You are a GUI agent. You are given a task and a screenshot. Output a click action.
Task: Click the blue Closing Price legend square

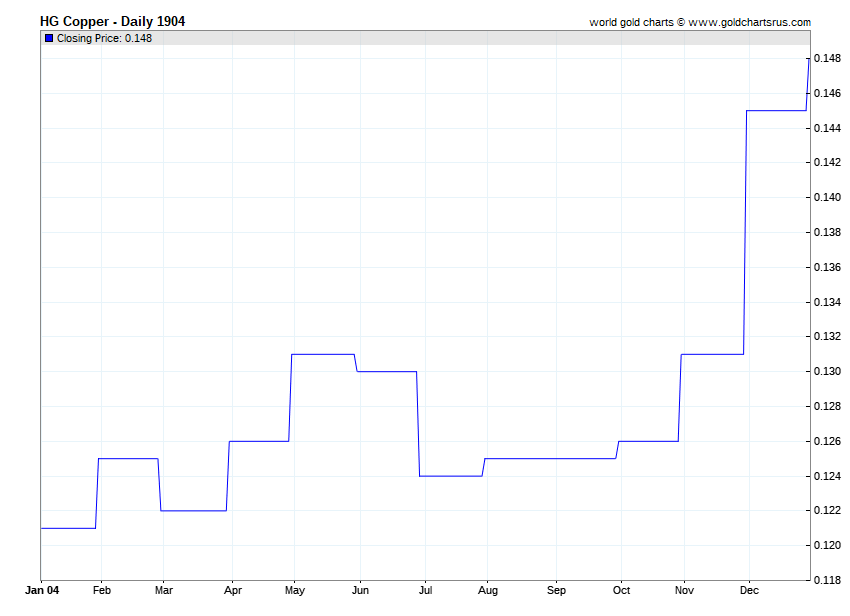(x=49, y=38)
